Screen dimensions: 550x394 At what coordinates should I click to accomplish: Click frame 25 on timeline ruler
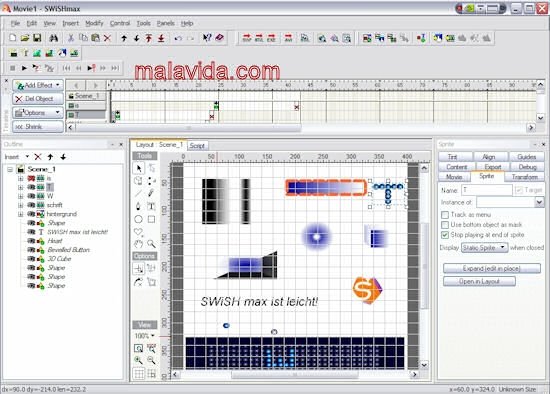[220, 85]
